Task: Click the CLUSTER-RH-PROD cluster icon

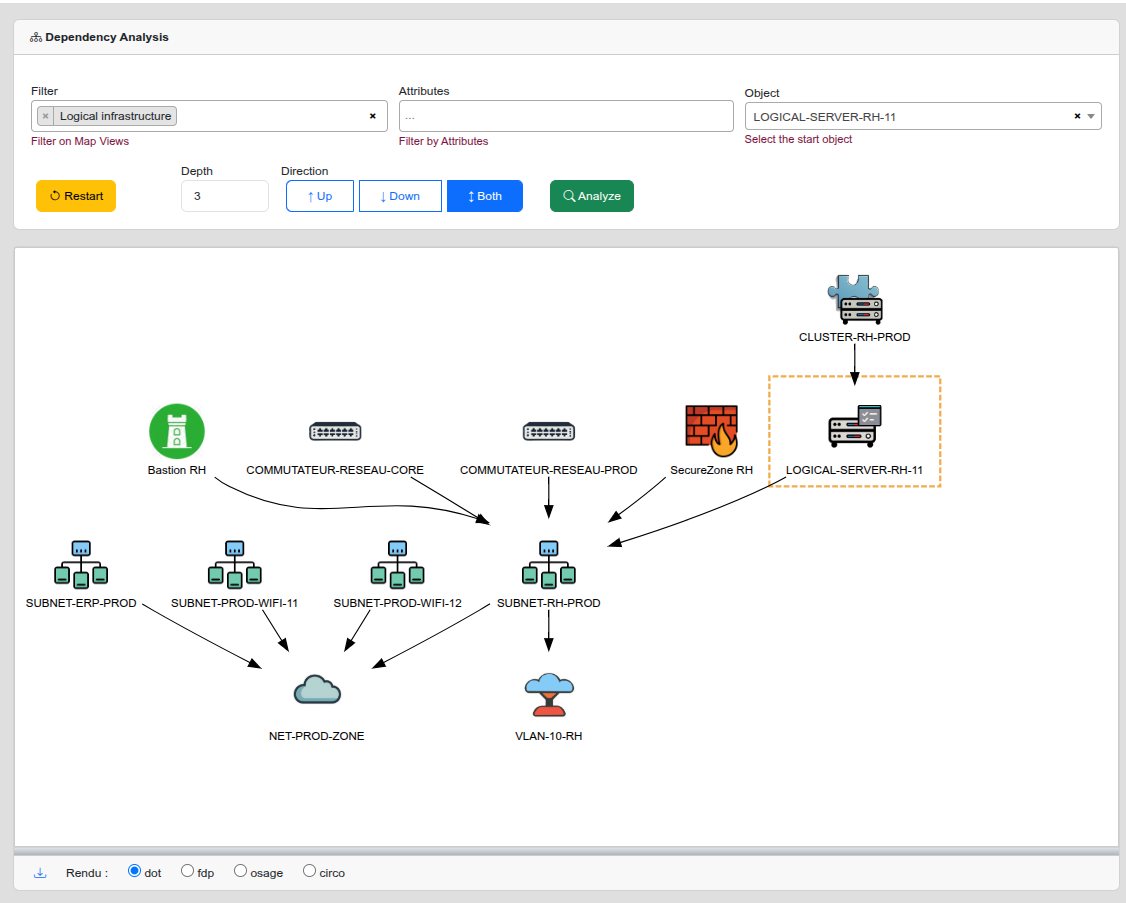Action: tap(855, 300)
